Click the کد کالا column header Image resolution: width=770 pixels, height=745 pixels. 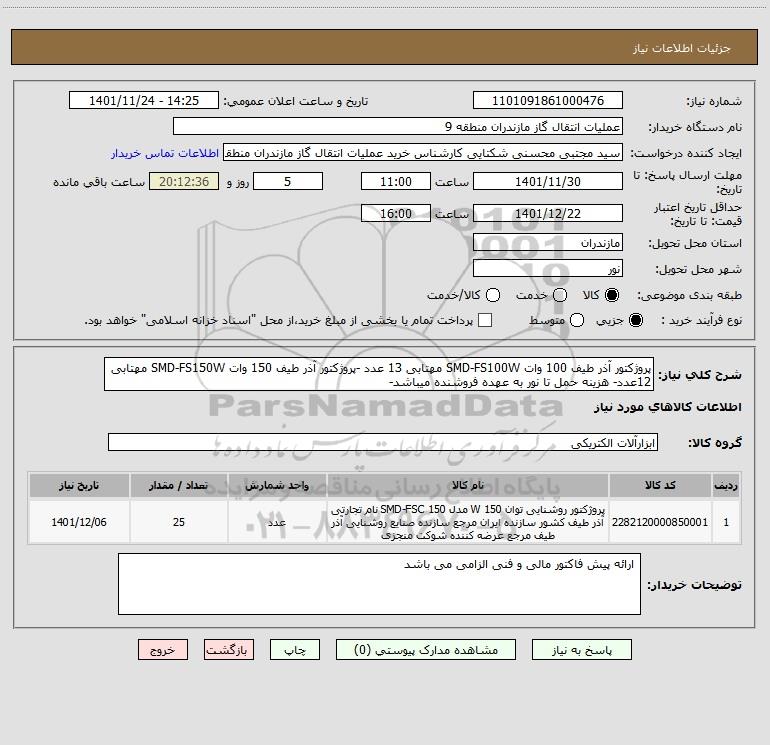coord(660,486)
